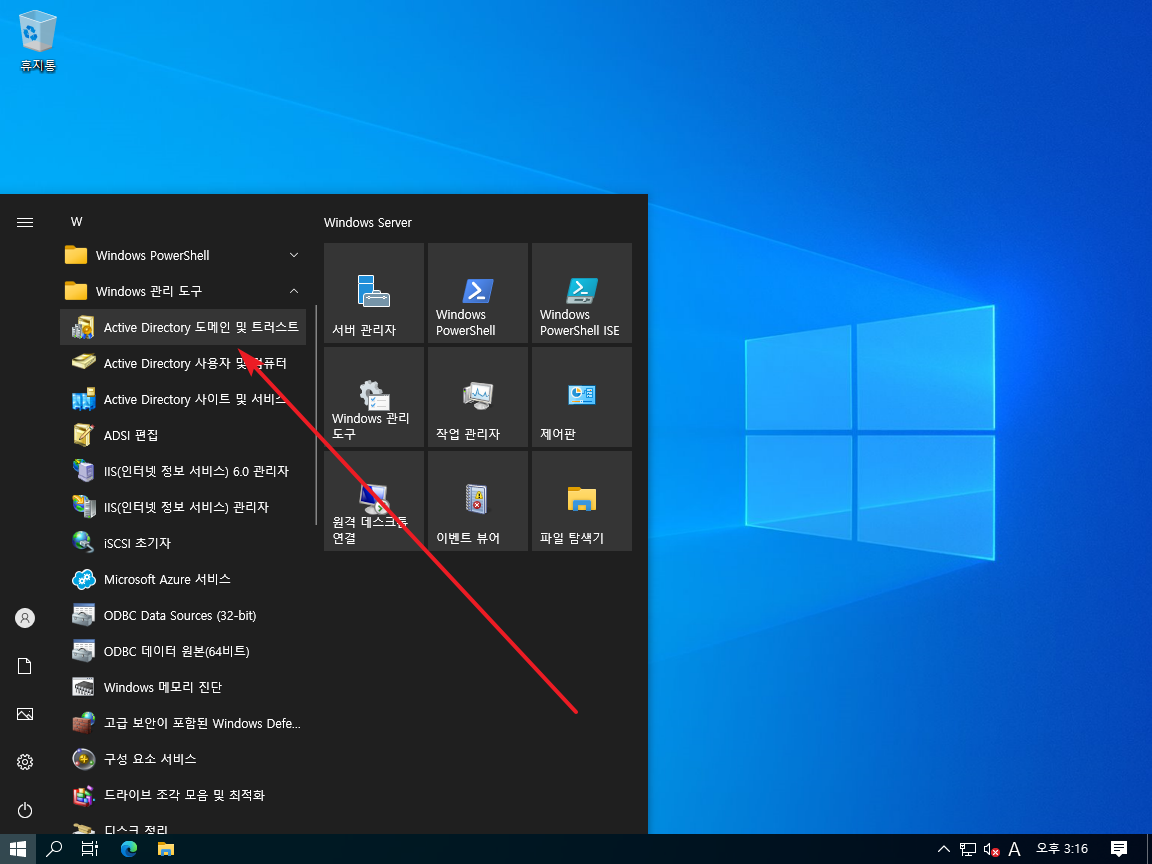1152x864 pixels.
Task: Click the Windows Start button
Action: tap(18, 849)
